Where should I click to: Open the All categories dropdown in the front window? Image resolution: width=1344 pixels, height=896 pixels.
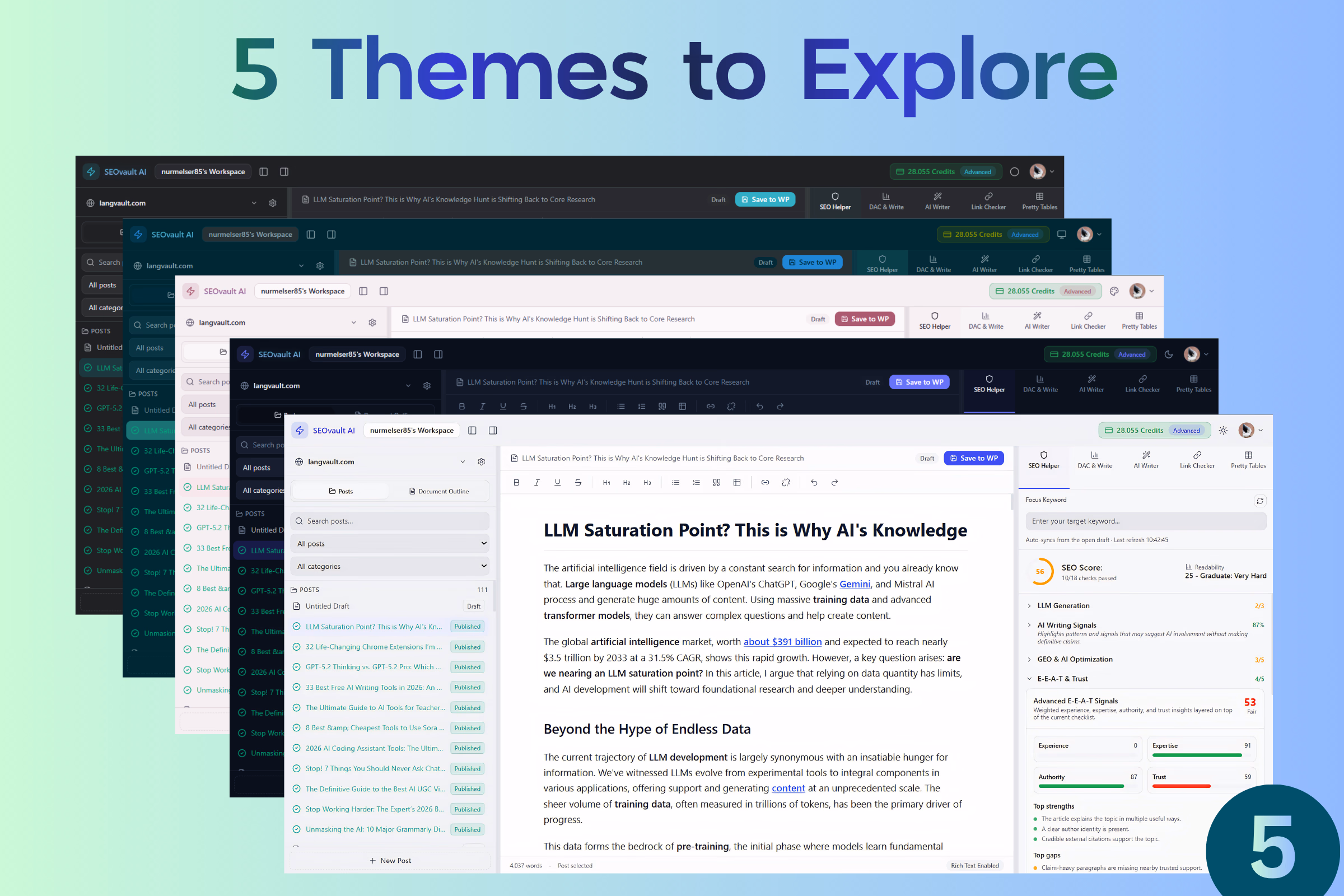(x=390, y=566)
